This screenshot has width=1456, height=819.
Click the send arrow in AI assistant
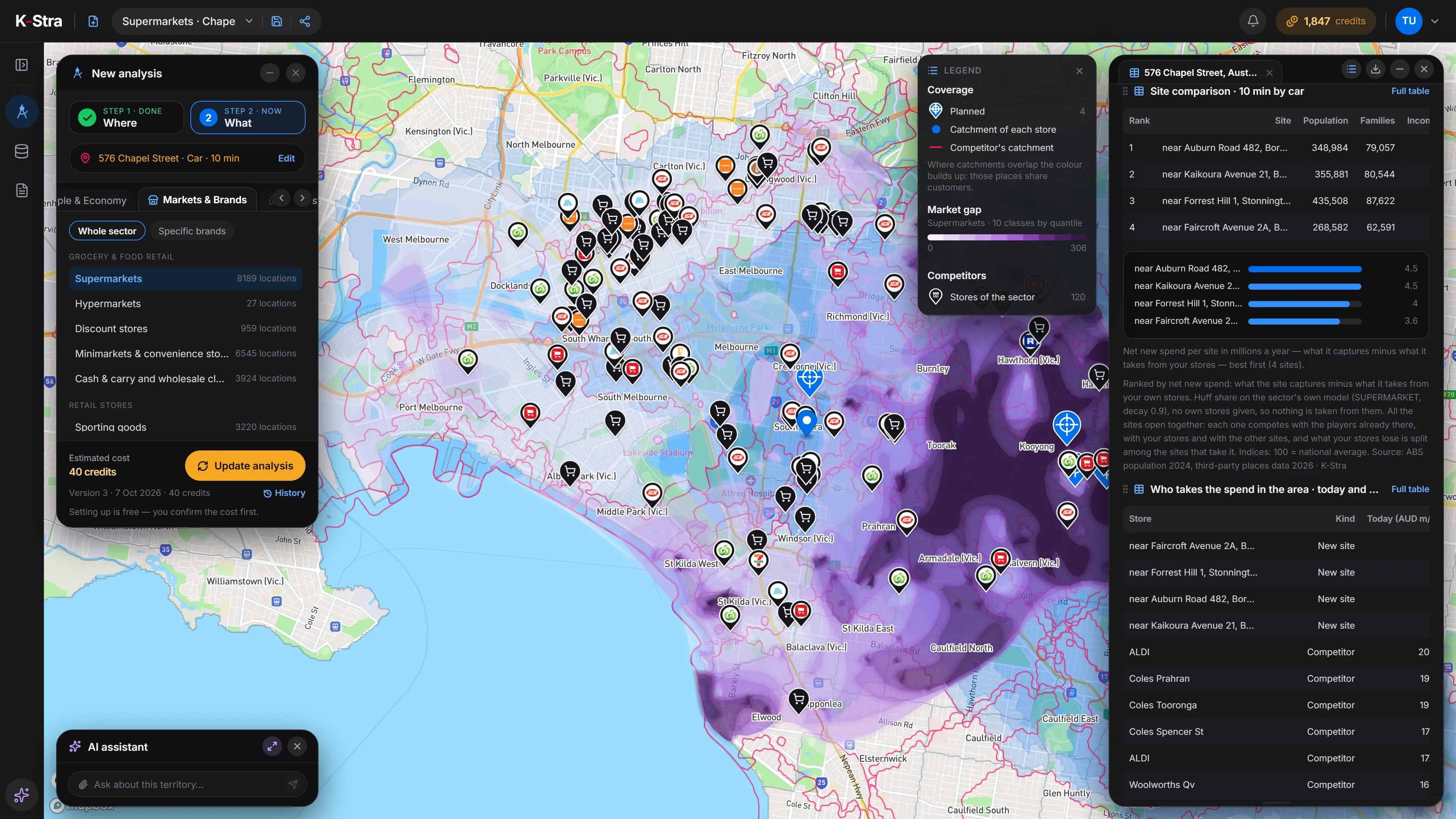293,784
